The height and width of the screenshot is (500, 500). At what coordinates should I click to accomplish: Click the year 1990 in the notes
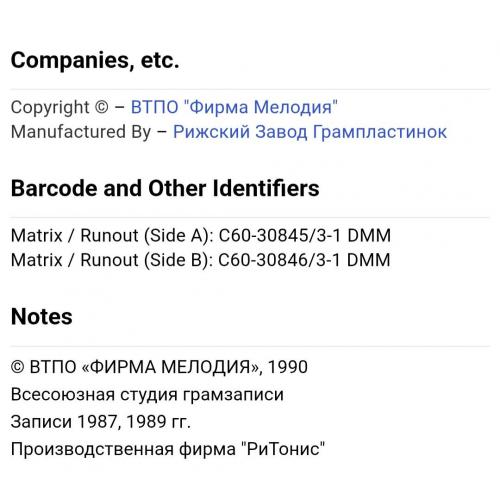pyautogui.click(x=288, y=367)
